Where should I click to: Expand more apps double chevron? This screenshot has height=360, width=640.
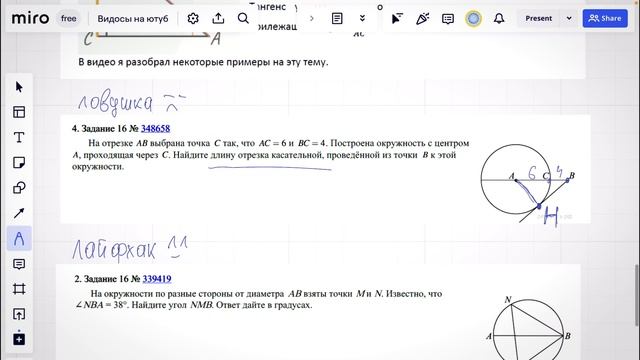(362, 18)
